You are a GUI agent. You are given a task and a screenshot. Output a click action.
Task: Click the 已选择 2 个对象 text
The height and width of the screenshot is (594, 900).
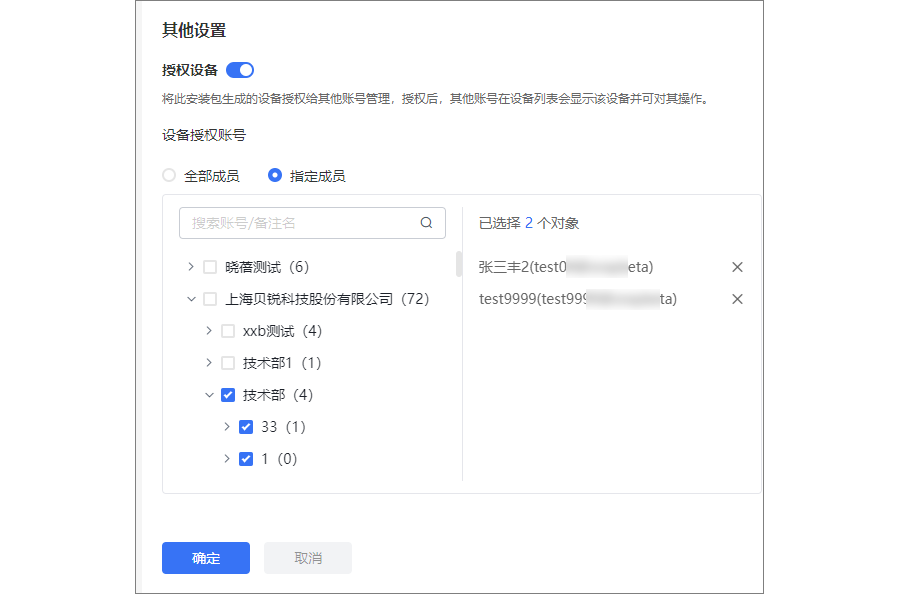[529, 223]
